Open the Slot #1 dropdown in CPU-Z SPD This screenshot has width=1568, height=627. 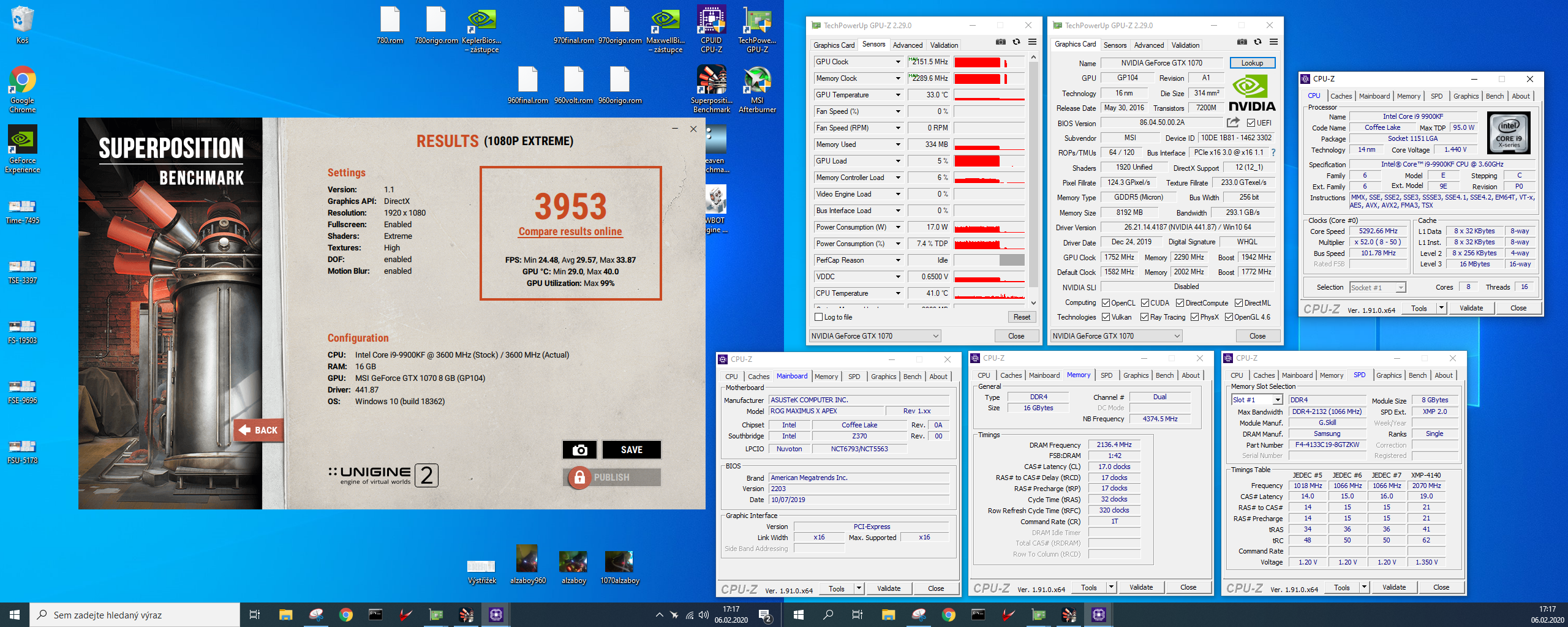[x=1257, y=400]
